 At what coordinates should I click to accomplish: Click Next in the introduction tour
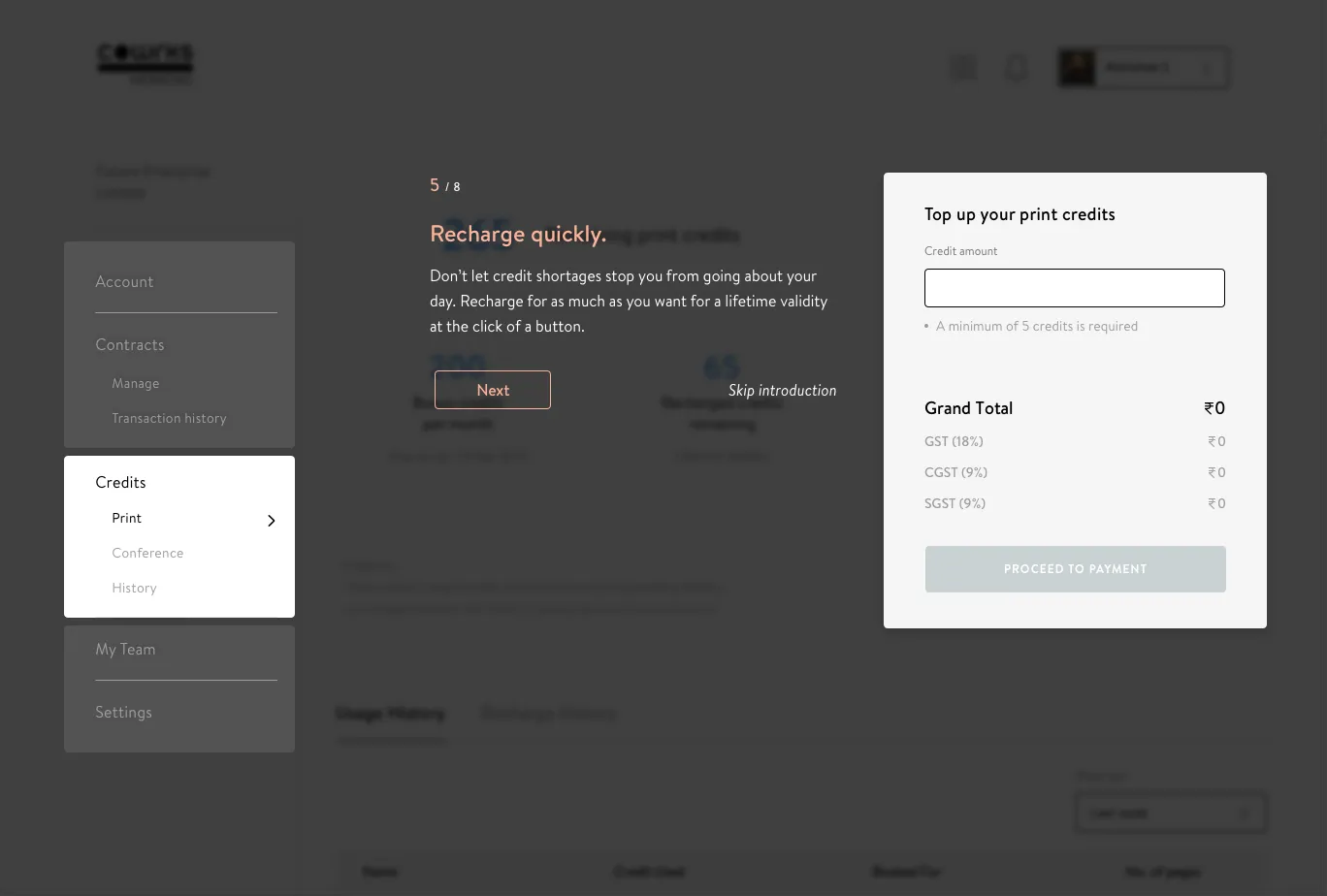[493, 390]
